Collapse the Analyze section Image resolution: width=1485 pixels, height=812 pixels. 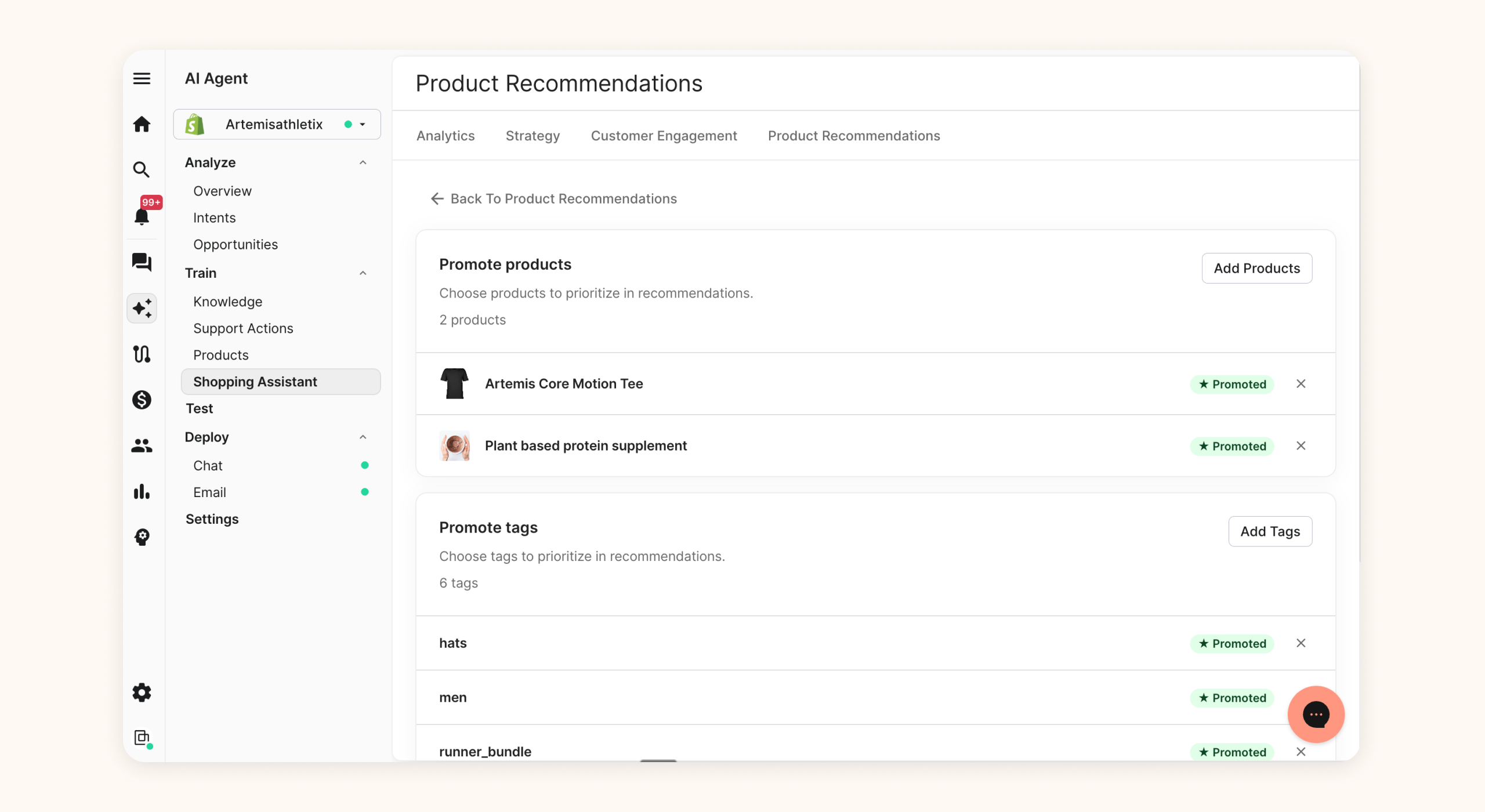click(x=363, y=163)
